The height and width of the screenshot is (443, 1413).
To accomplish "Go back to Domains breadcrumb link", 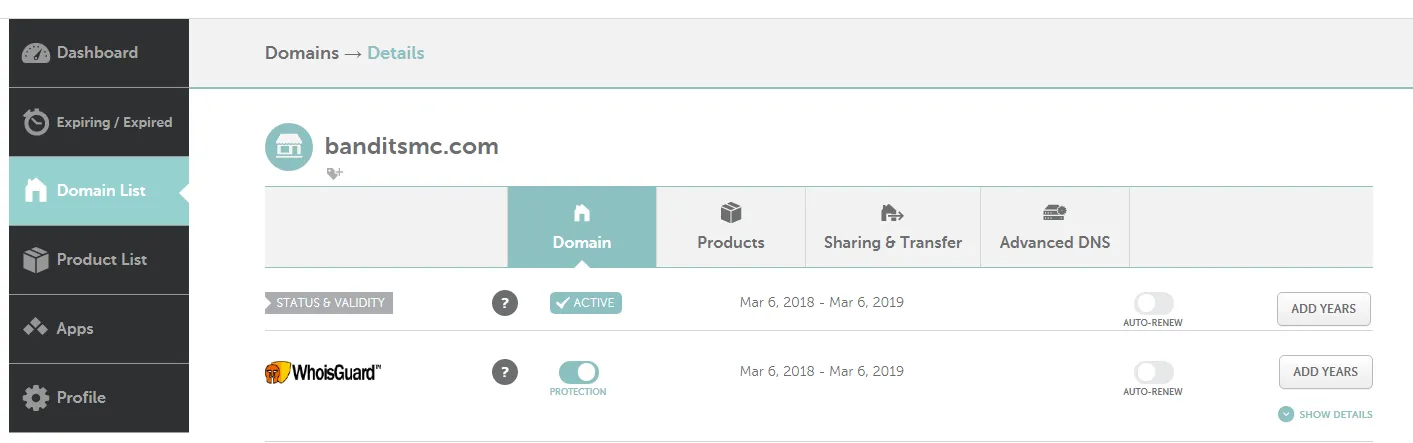I will [301, 53].
